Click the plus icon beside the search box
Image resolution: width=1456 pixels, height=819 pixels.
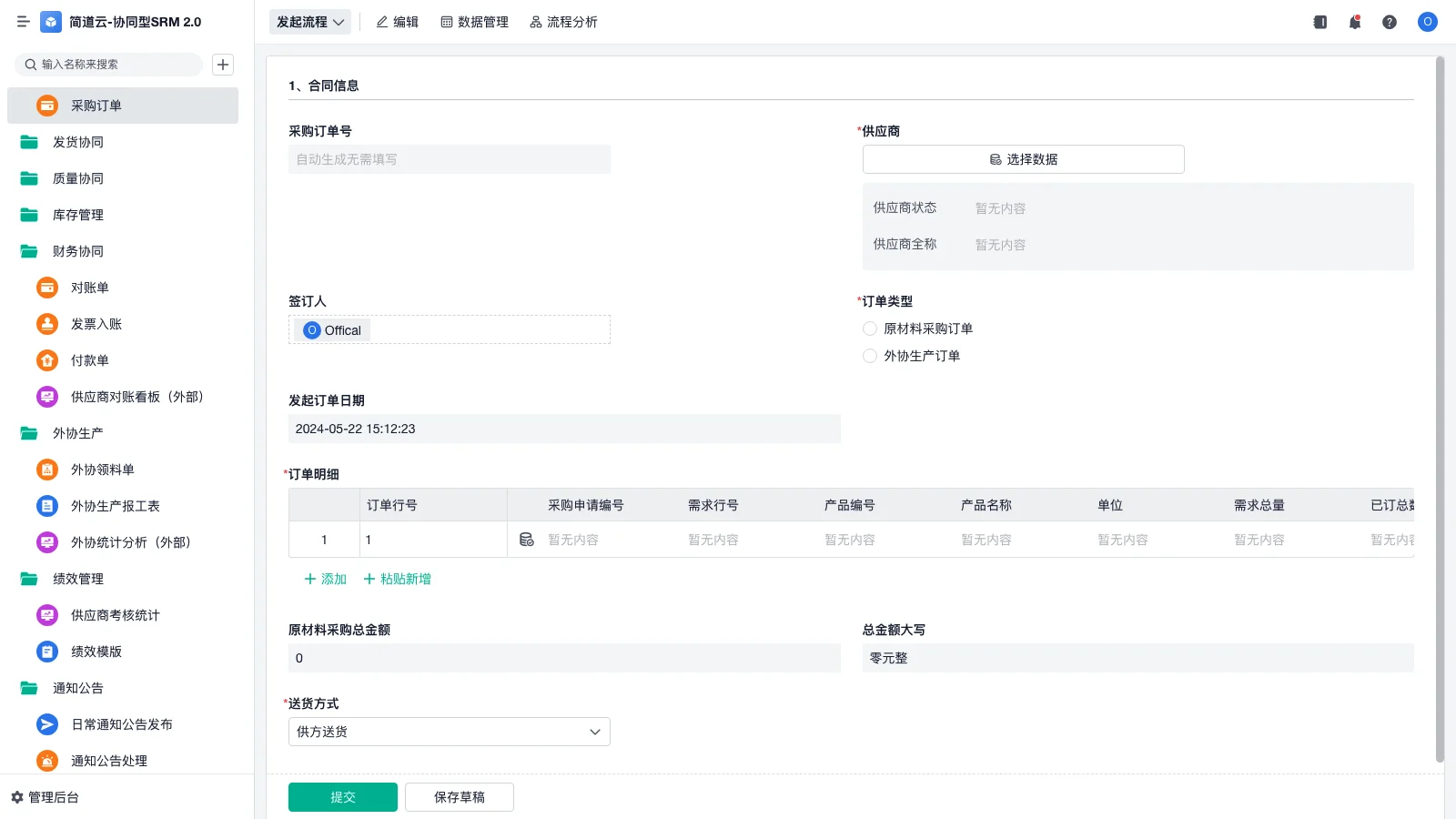223,65
